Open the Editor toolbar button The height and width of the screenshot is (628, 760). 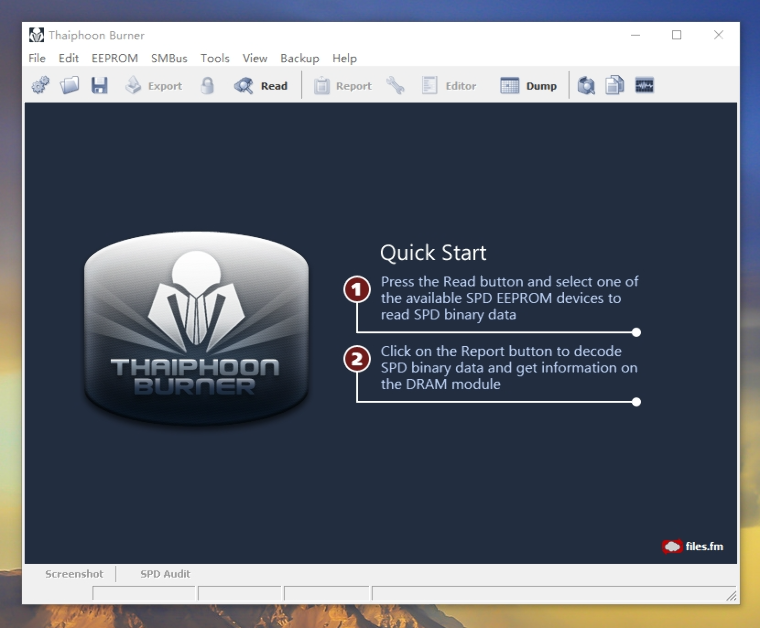tap(449, 86)
